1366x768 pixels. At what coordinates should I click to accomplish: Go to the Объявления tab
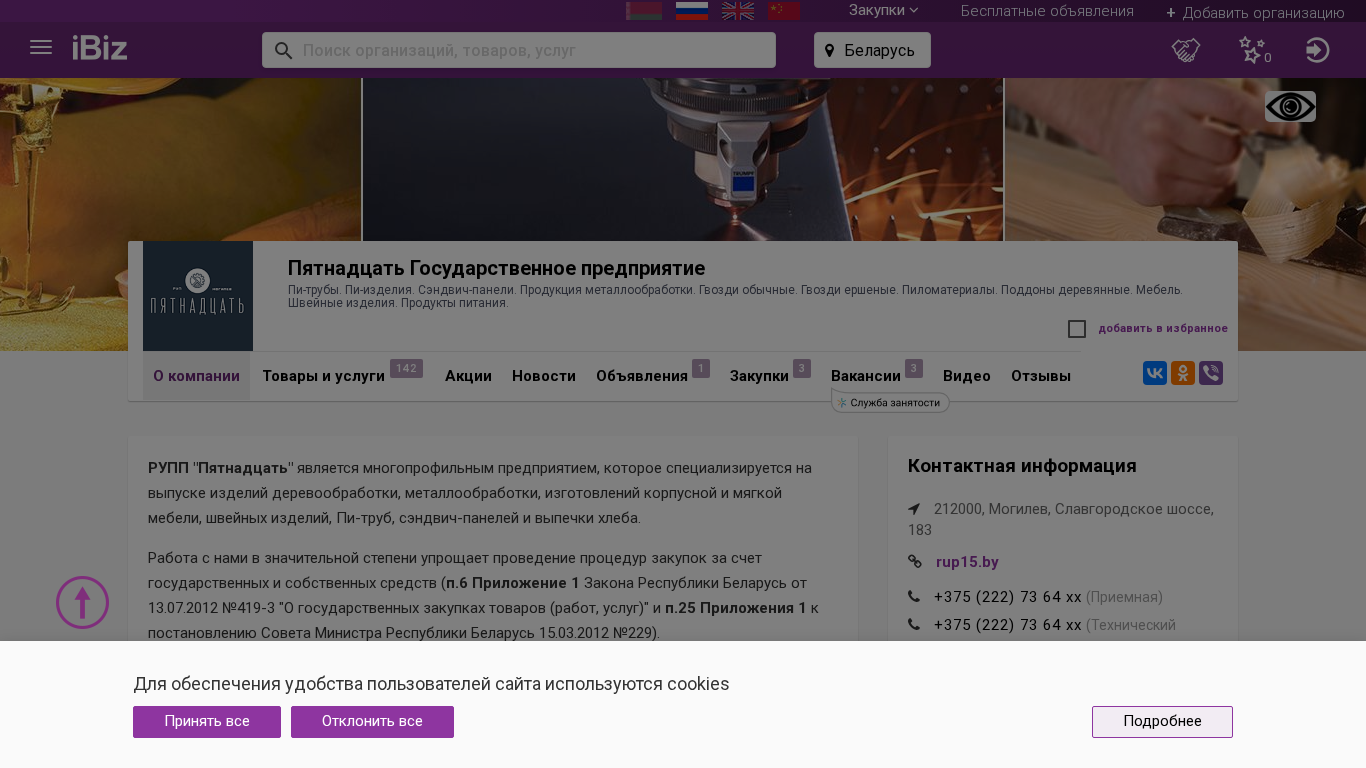[652, 376]
